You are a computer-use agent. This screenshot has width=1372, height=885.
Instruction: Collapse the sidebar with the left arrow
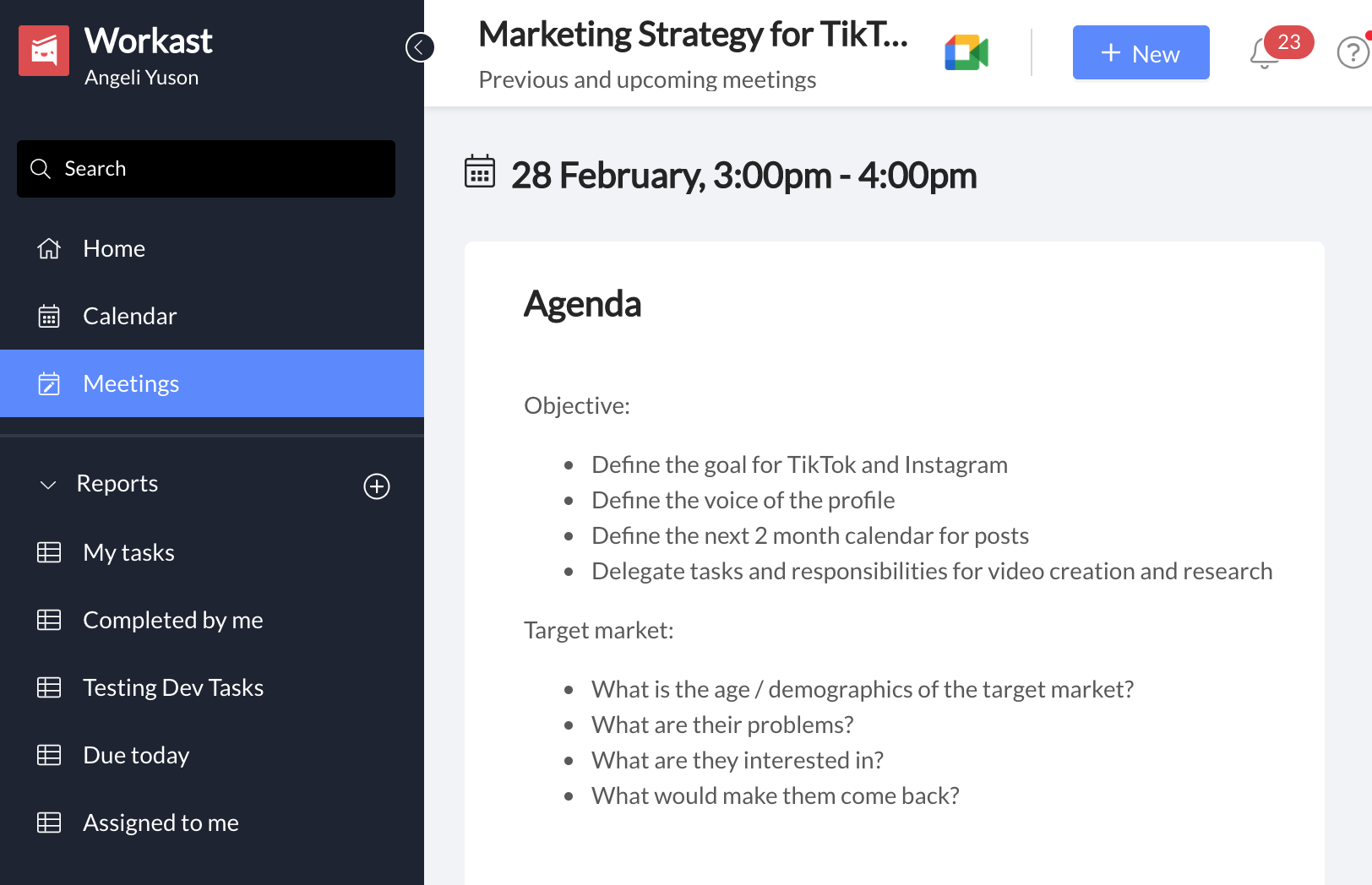click(x=420, y=47)
